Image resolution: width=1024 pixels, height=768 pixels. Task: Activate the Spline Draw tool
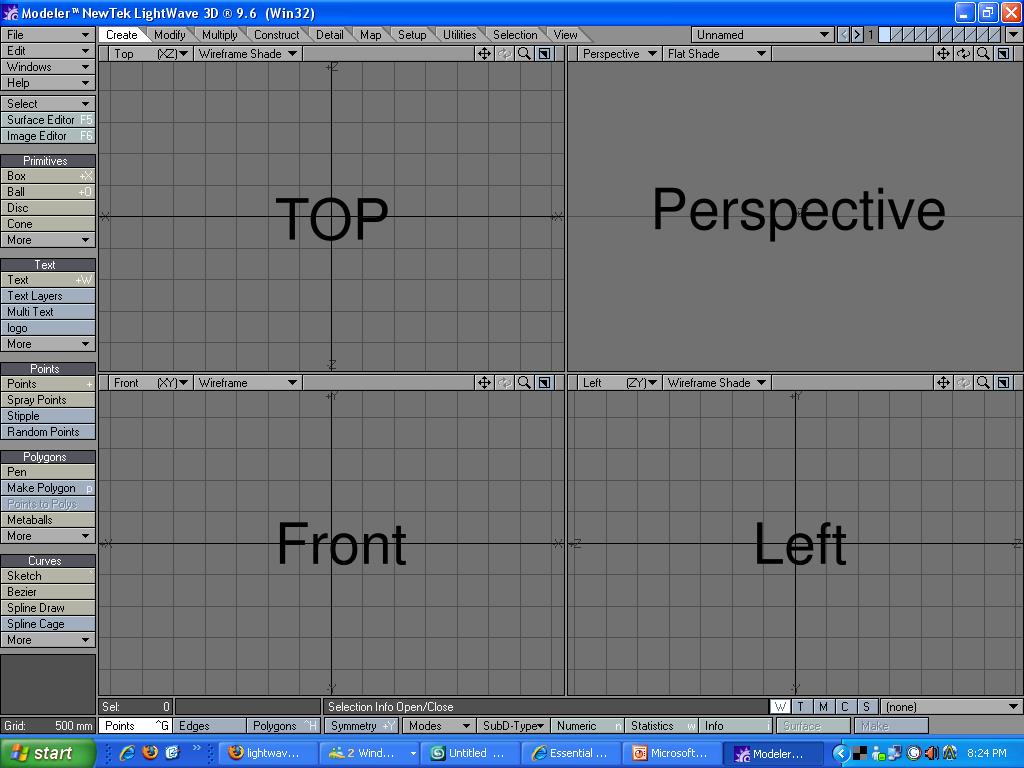(x=48, y=607)
